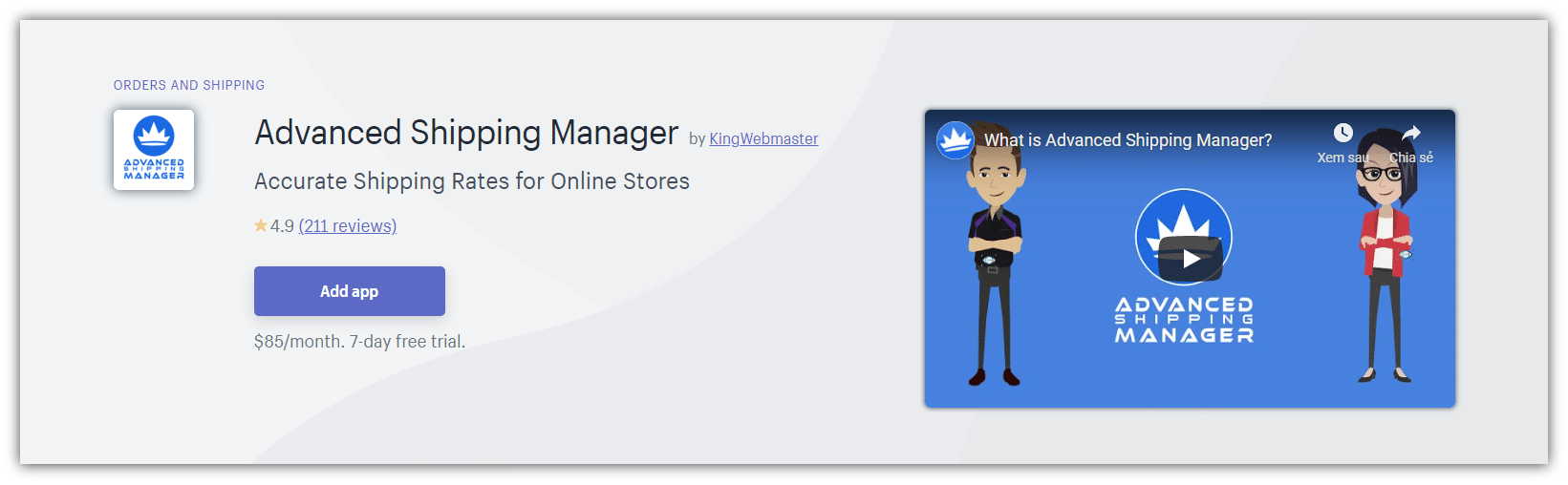
Task: Click the Chia sẻ share arrow icon
Action: 1411,133
